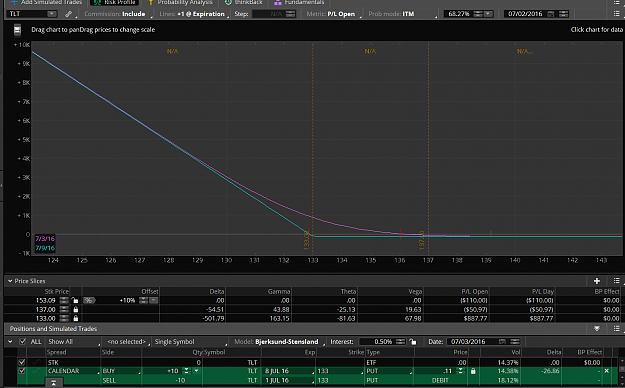Collapse Positions and Simulated Trades panel arrow
This screenshot has width=625, height=388.
tap(597, 329)
